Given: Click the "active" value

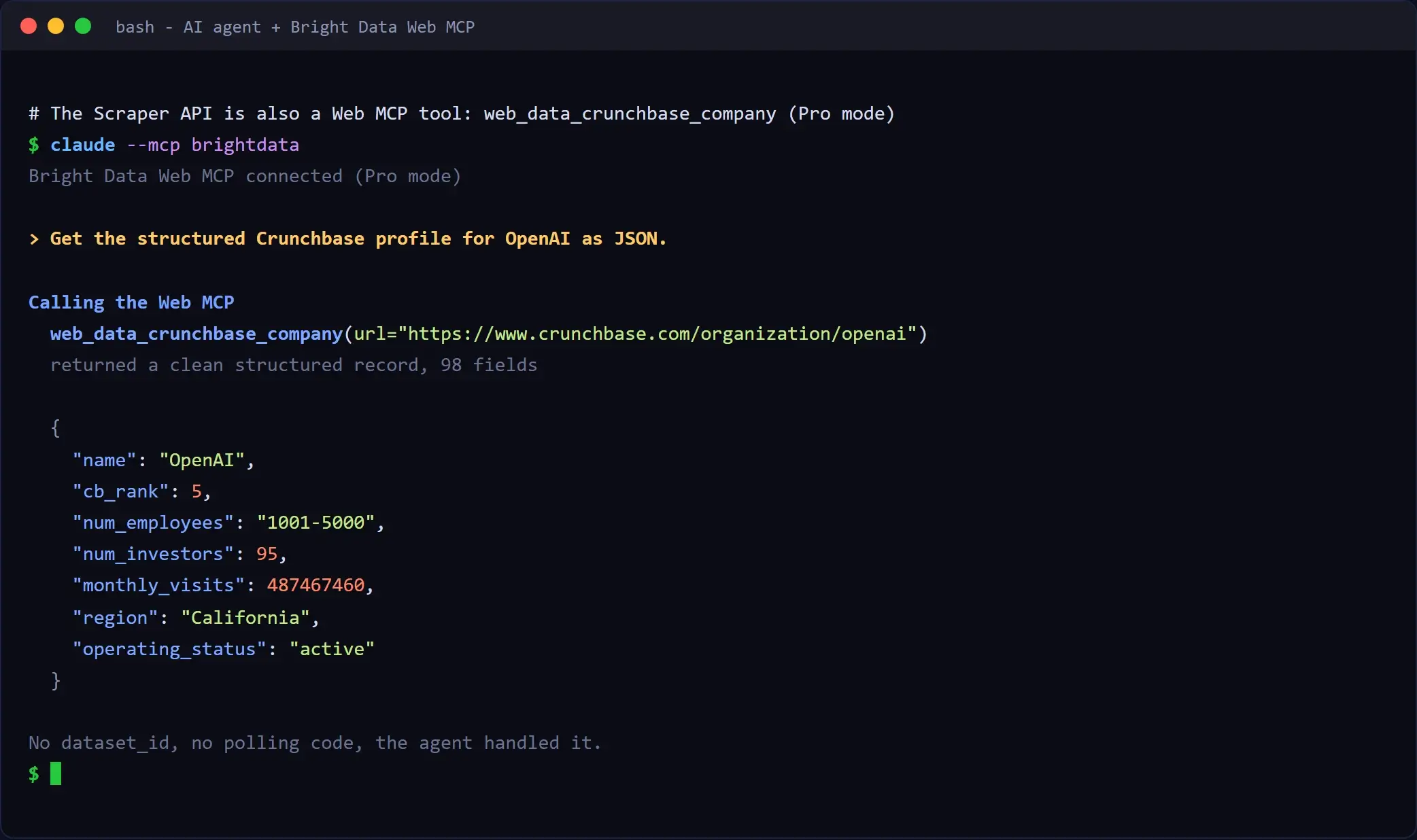Looking at the screenshot, I should click(332, 649).
